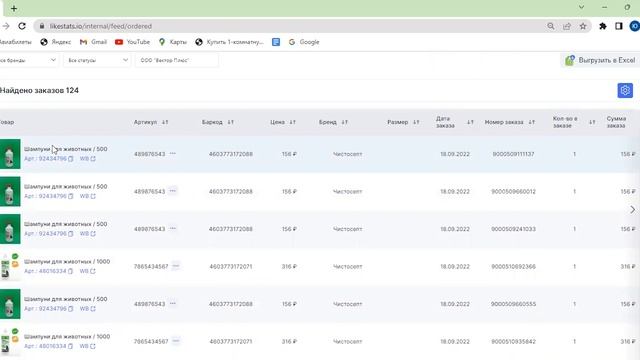Copy article 48016334 in order 9000510692366 row
640x360 pixels.
coord(71,271)
